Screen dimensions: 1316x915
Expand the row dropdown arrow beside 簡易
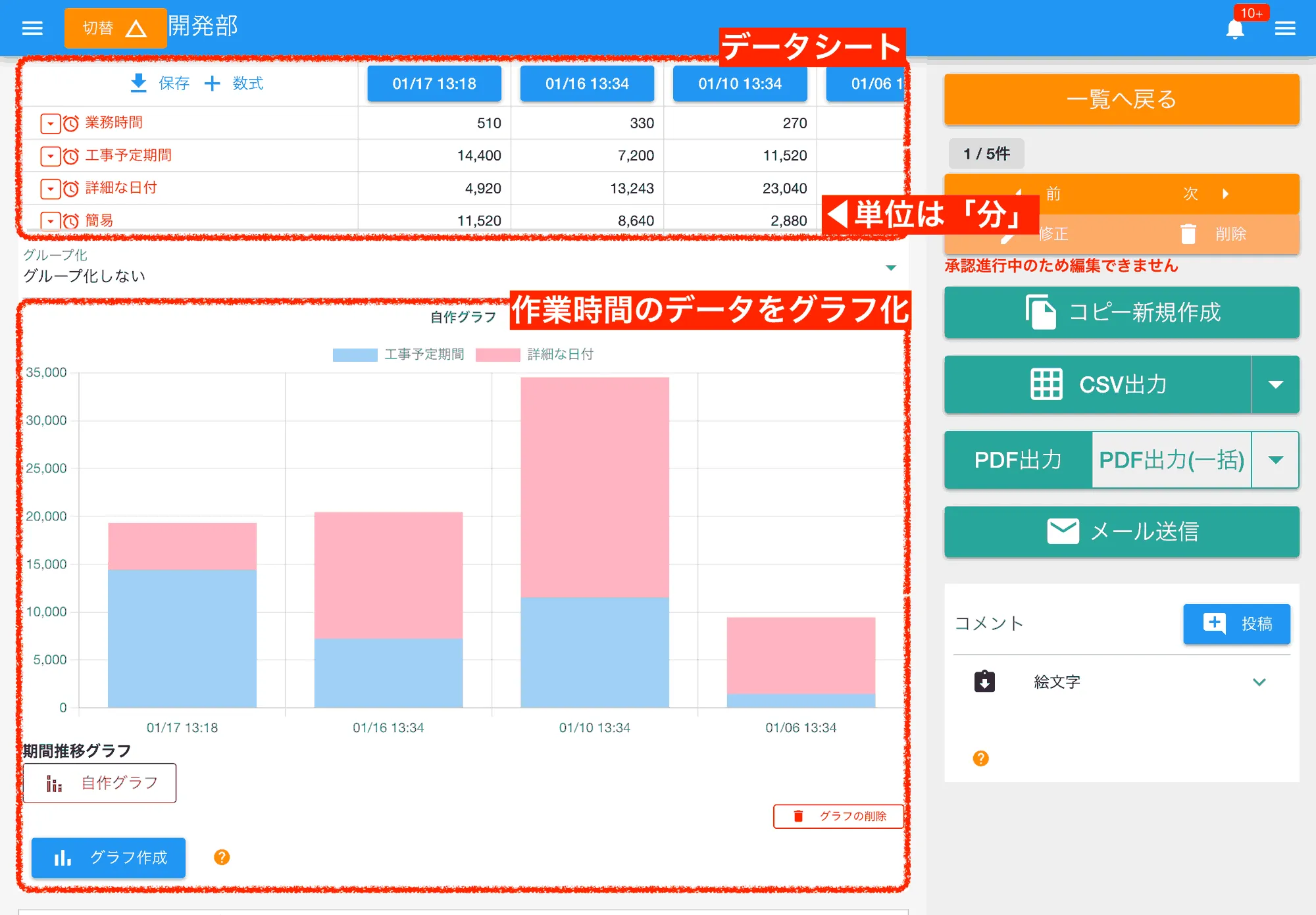click(x=49, y=221)
